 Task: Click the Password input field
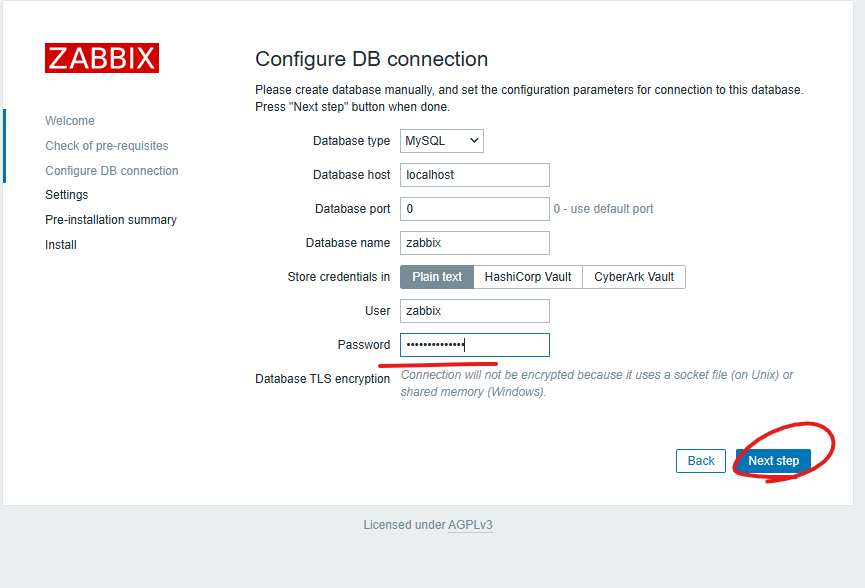pyautogui.click(x=474, y=345)
